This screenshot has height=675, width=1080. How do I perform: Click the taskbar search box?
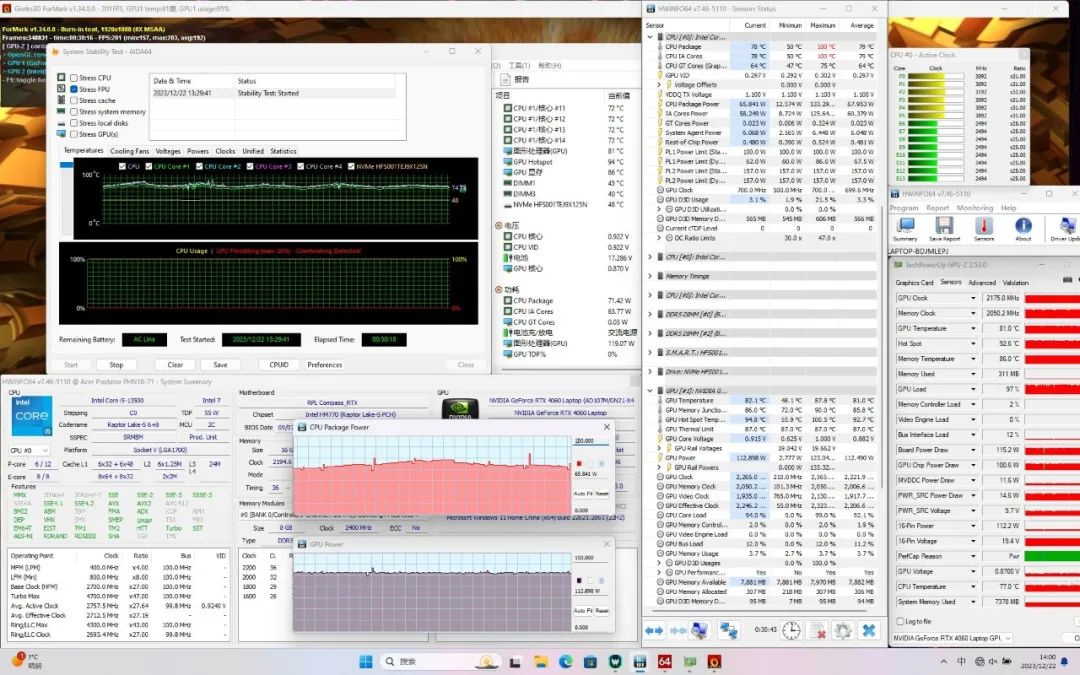point(439,662)
